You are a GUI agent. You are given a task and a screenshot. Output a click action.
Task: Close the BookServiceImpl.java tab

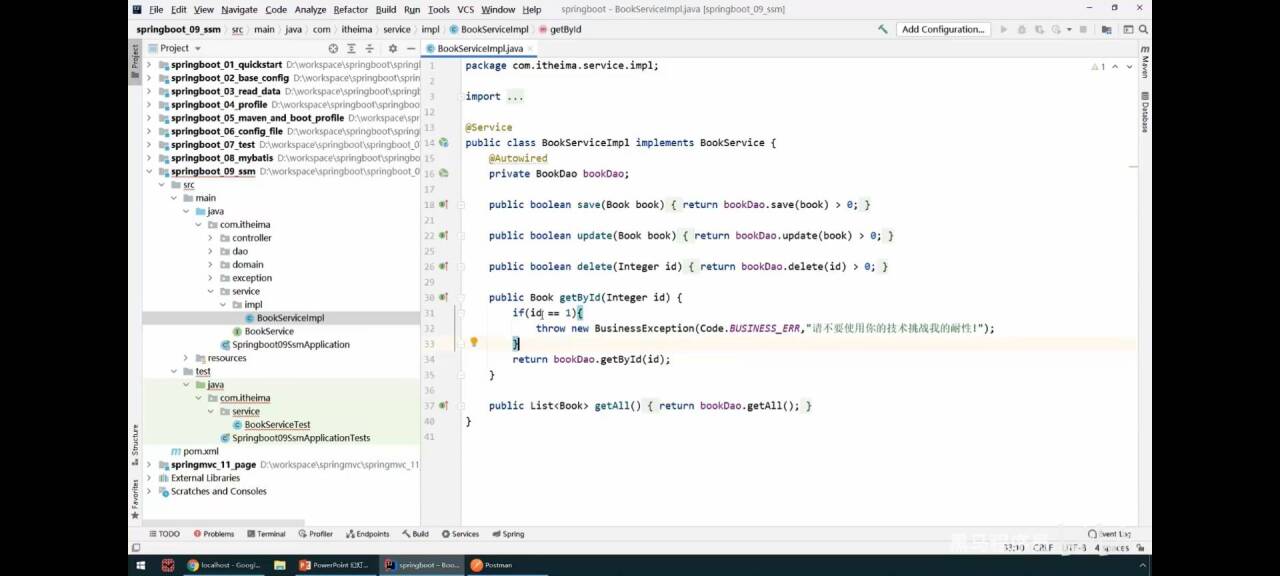[531, 48]
